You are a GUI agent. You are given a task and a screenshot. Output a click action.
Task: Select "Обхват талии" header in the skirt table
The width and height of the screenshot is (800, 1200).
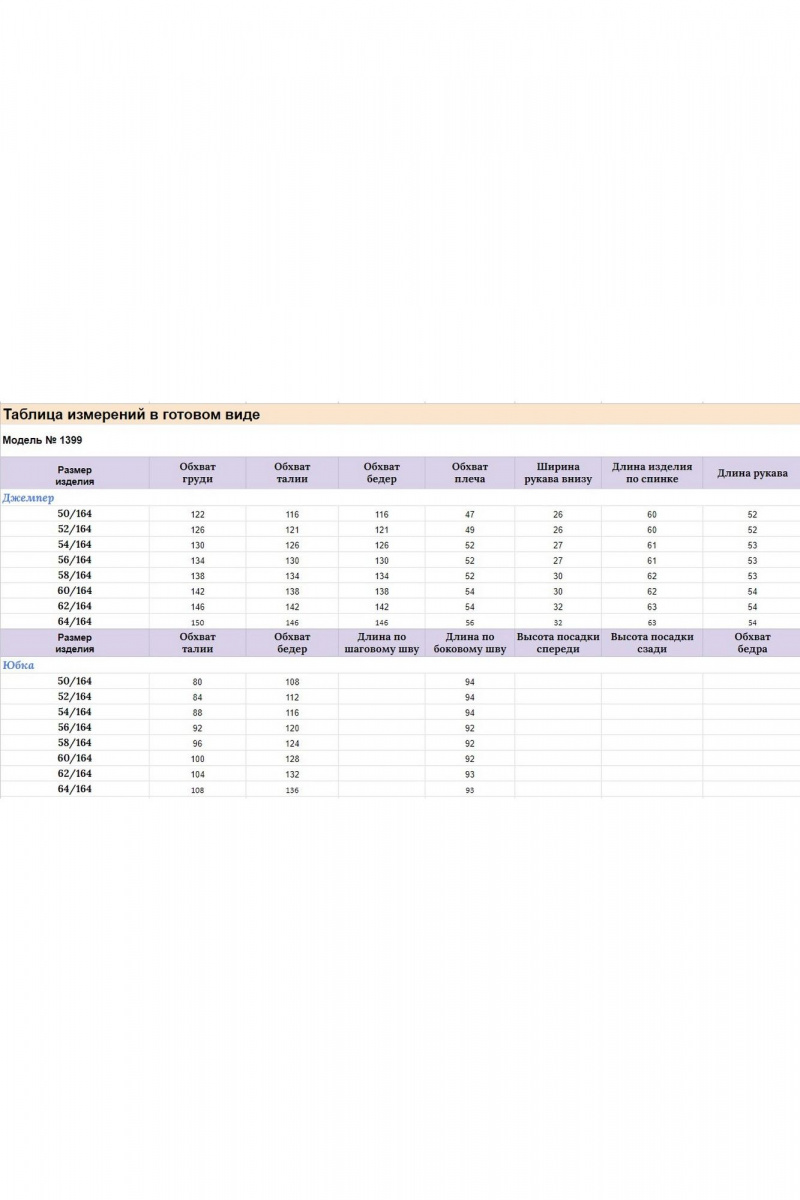[197, 642]
